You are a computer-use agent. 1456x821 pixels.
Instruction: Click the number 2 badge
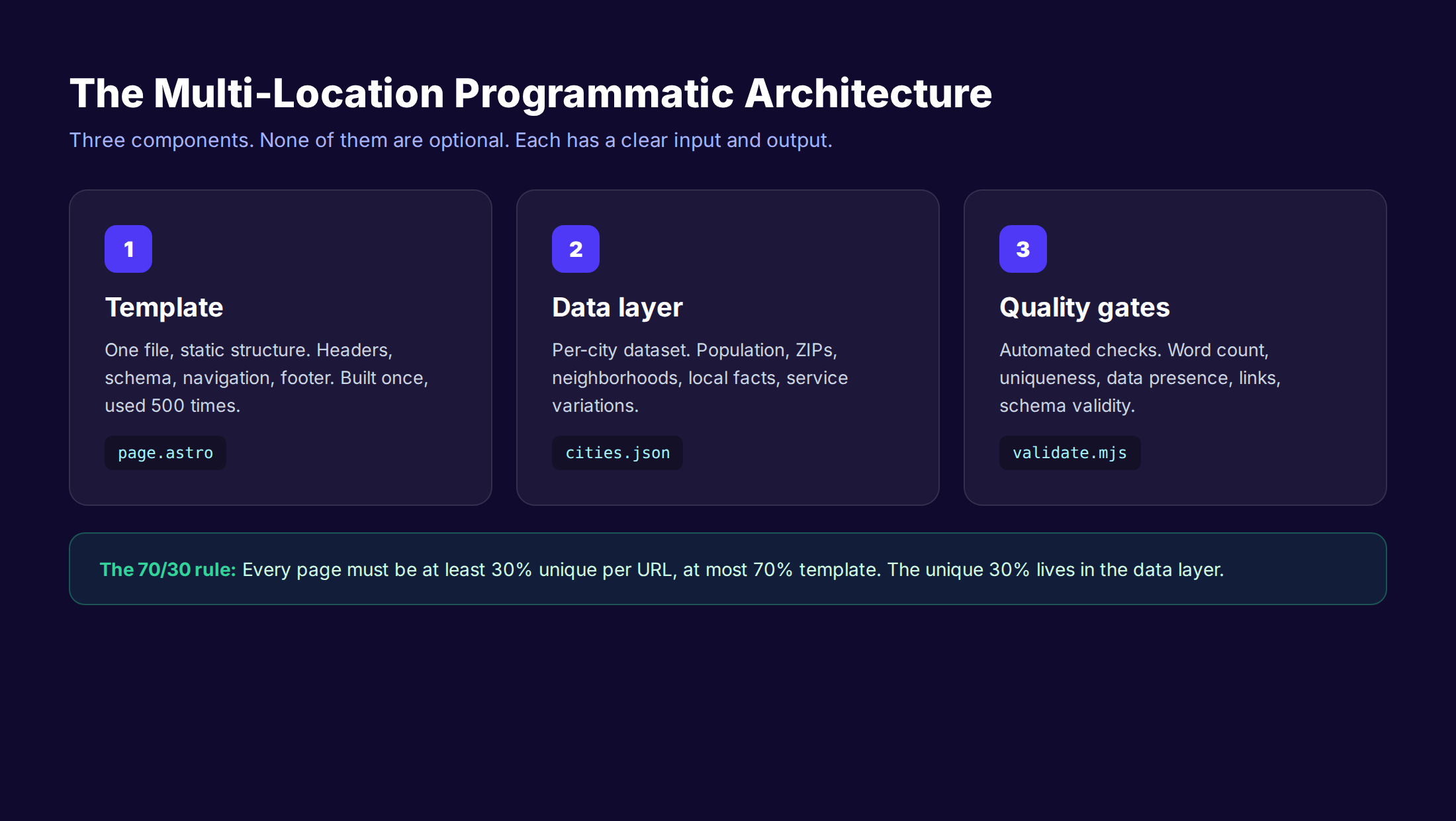(x=576, y=249)
